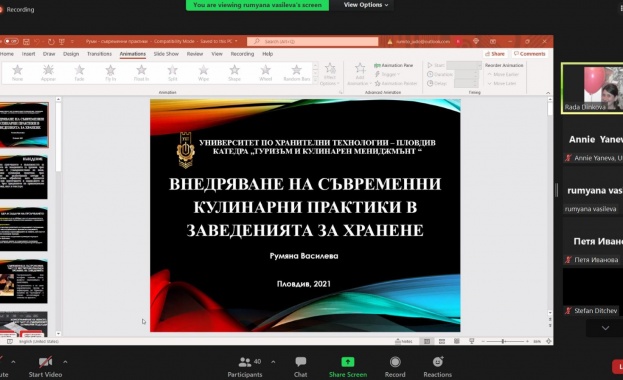Click the Duration input field

tap(466, 74)
